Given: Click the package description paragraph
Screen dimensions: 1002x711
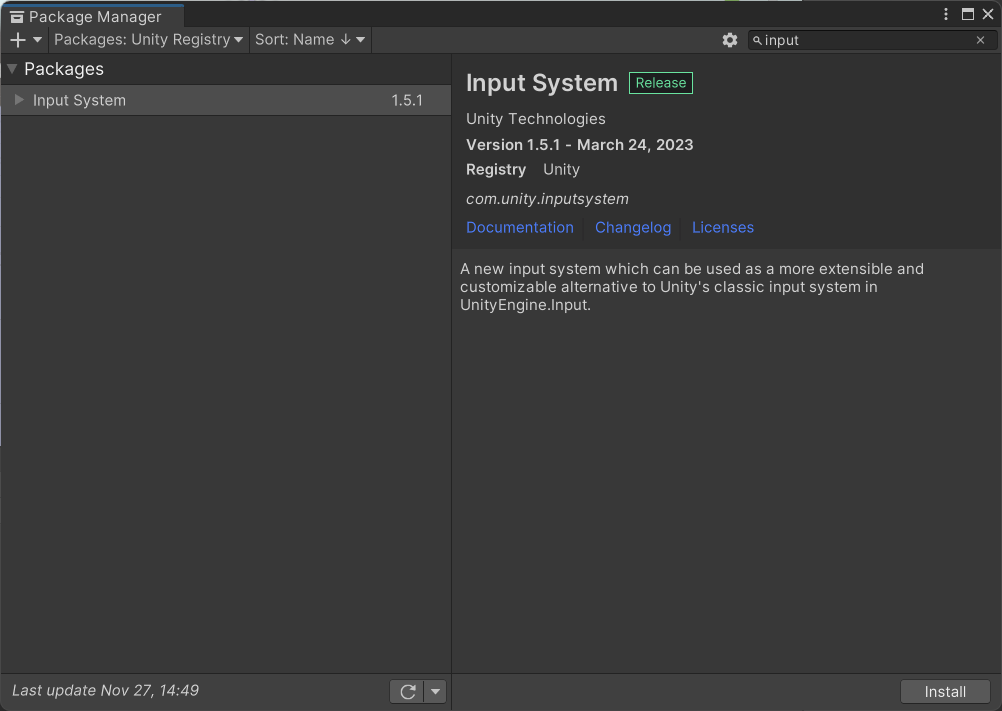Looking at the screenshot, I should (x=692, y=287).
